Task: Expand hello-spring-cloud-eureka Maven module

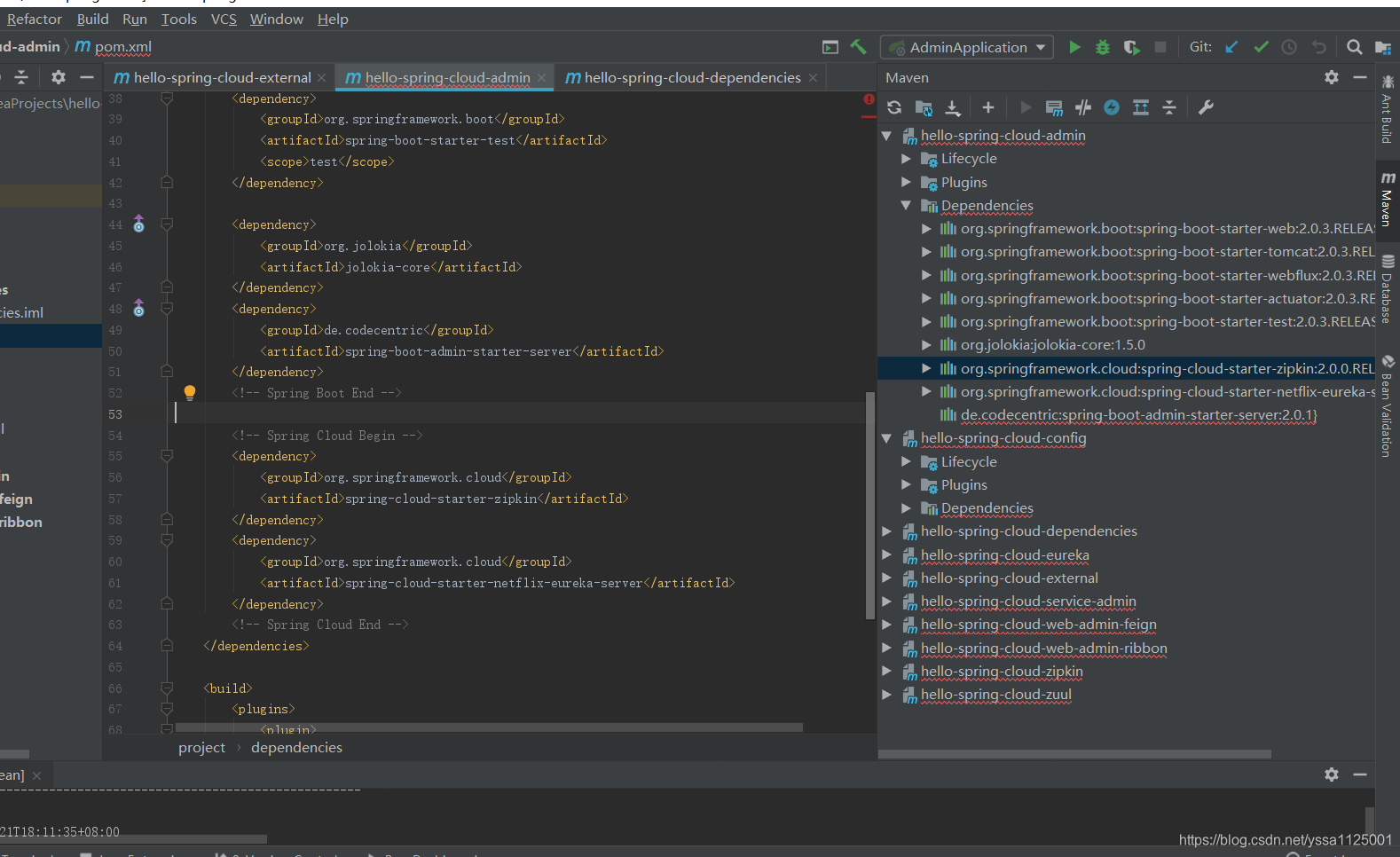Action: (x=886, y=554)
